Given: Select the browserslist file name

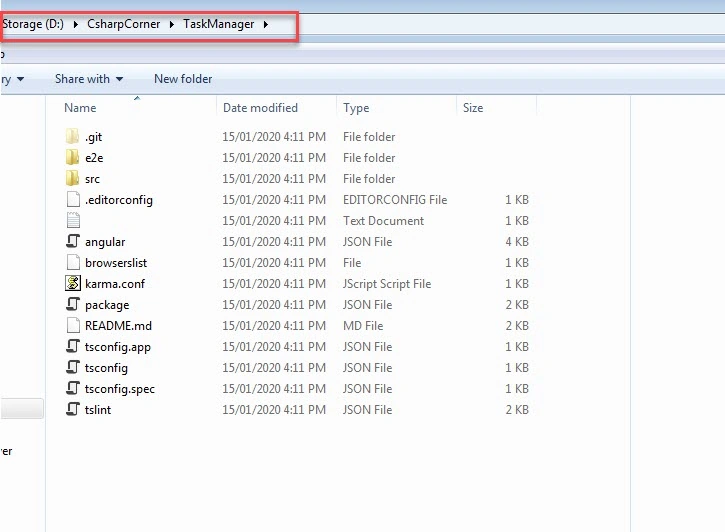Looking at the screenshot, I should click(x=116, y=263).
